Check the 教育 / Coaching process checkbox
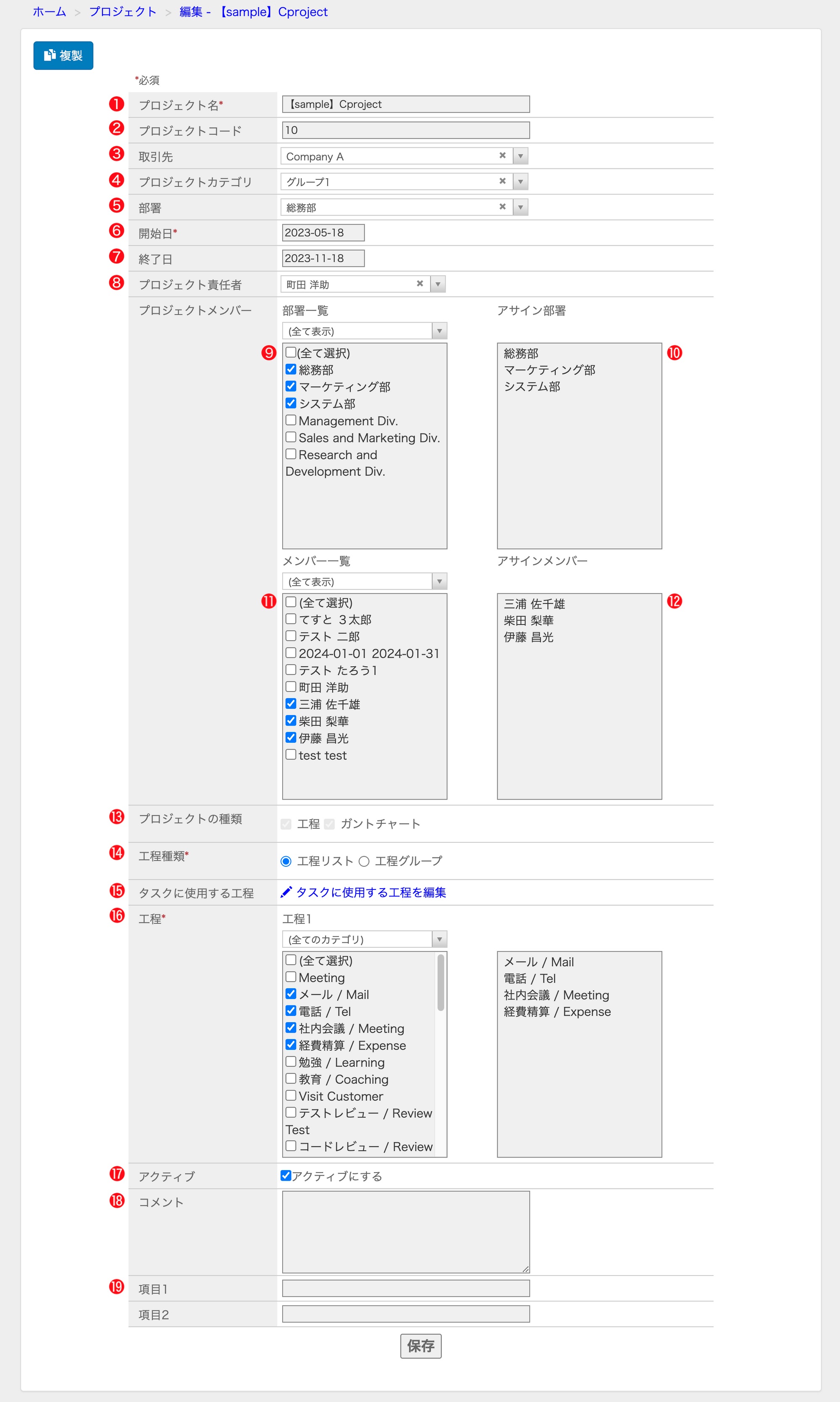The image size is (840, 1402). pos(291,1078)
